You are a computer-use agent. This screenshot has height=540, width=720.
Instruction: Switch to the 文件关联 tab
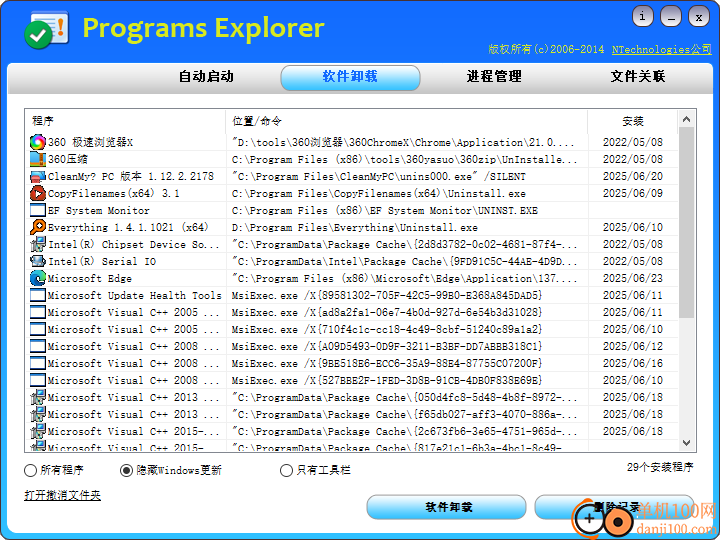pos(638,77)
